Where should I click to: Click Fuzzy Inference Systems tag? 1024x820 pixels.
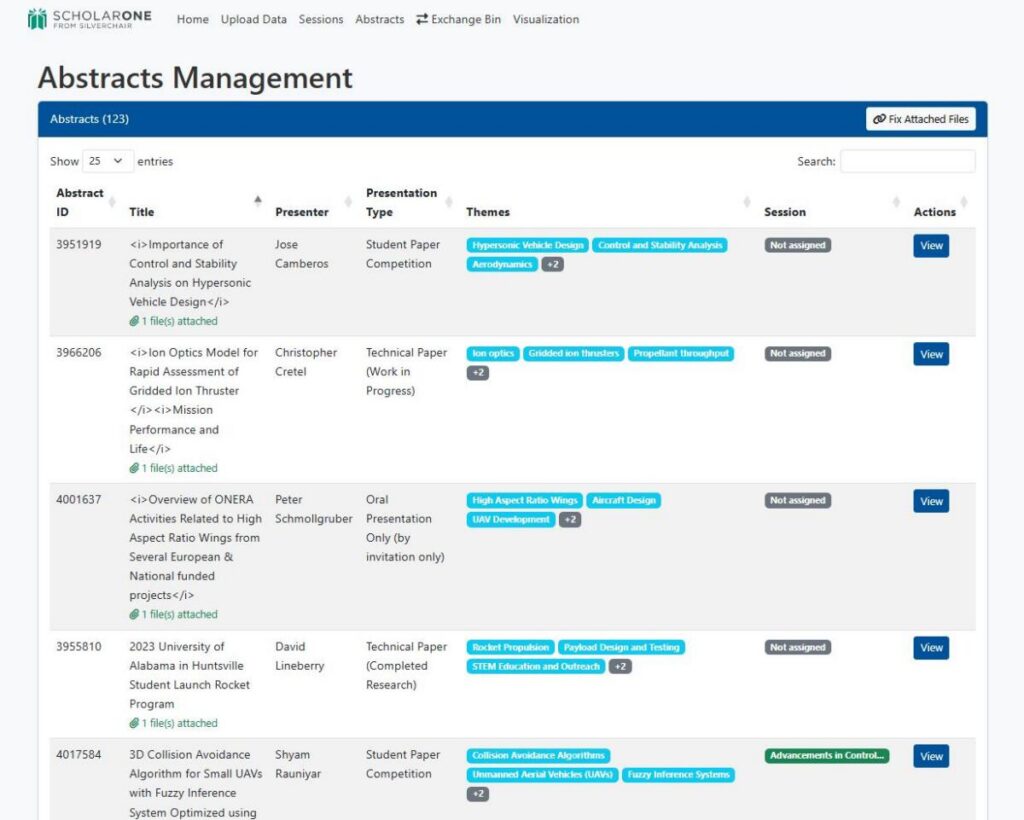pos(679,775)
